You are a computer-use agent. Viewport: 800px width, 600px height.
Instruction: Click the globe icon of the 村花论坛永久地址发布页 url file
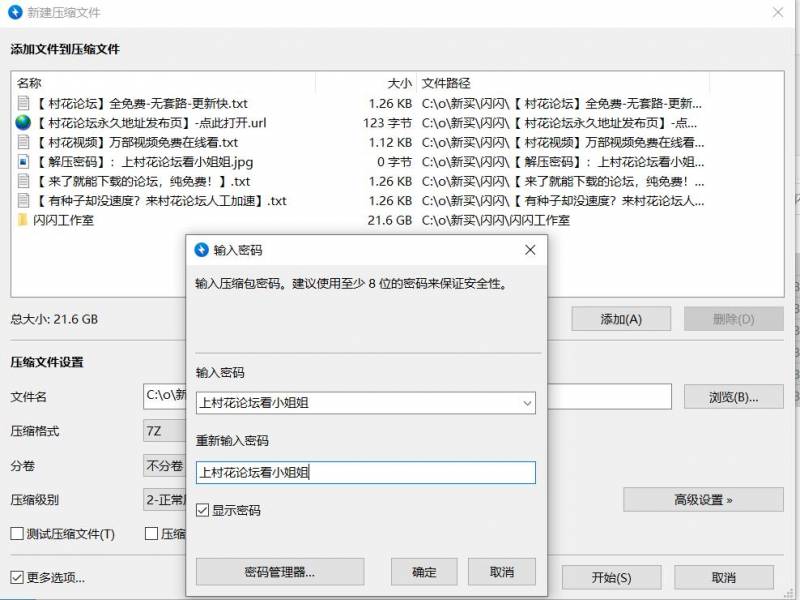pyautogui.click(x=22, y=123)
